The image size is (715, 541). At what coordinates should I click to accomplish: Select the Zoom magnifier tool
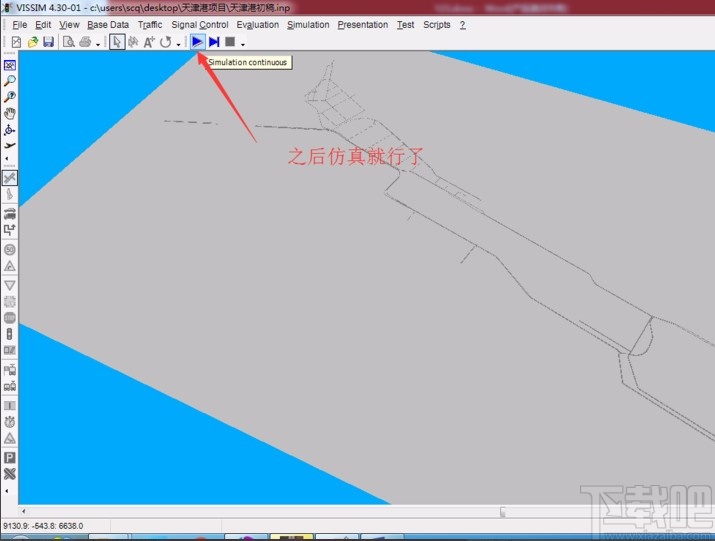click(10, 81)
